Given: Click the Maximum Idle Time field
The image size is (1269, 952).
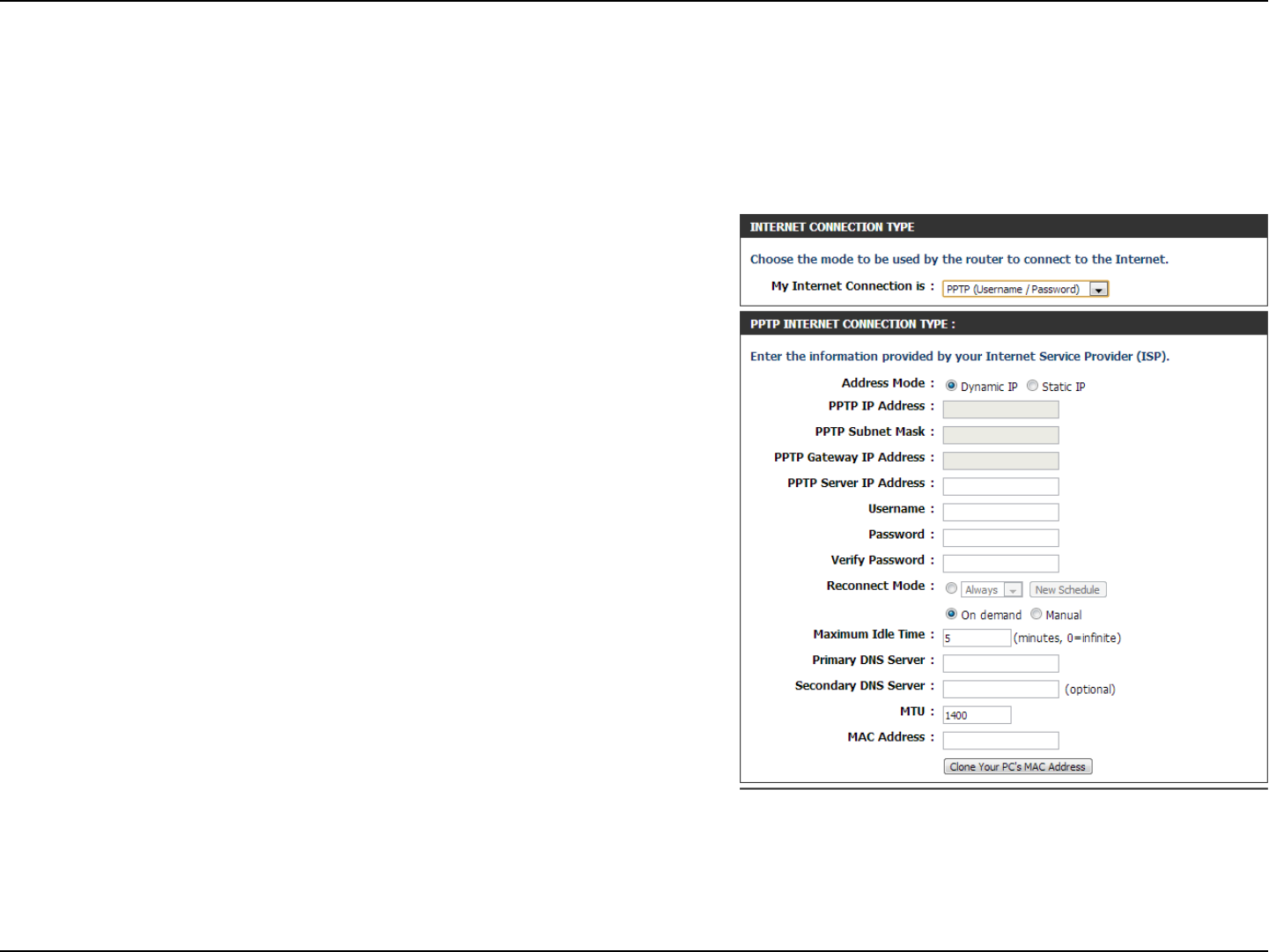Looking at the screenshot, I should click(x=977, y=638).
